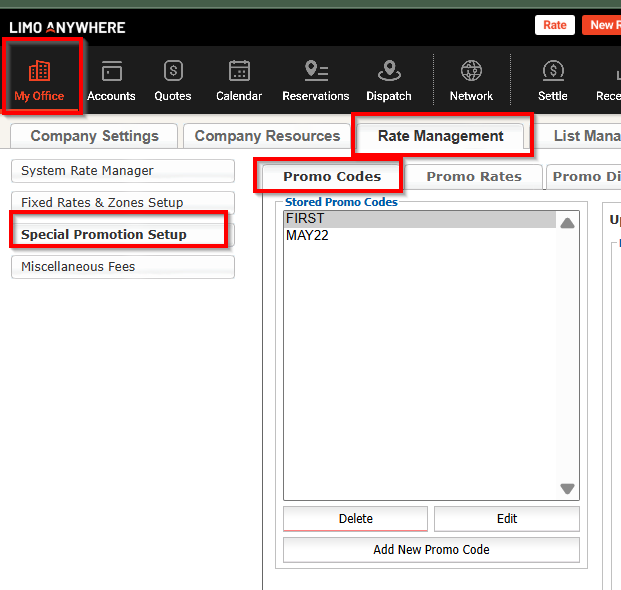This screenshot has height=590, width=621.
Task: Go to Reservations icon
Action: [316, 72]
